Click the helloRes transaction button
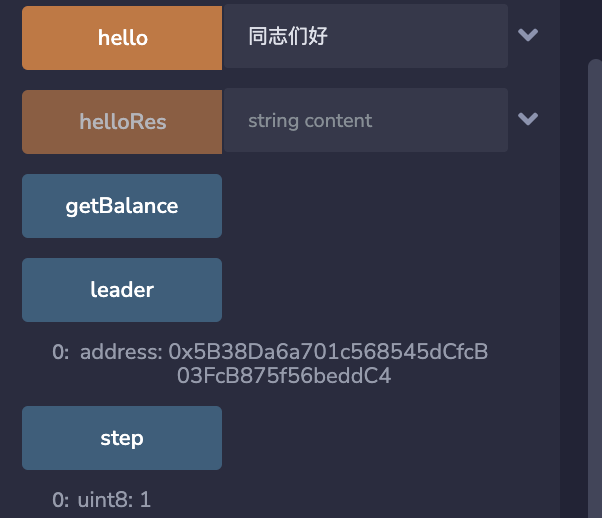The height and width of the screenshot is (518, 602). (122, 122)
